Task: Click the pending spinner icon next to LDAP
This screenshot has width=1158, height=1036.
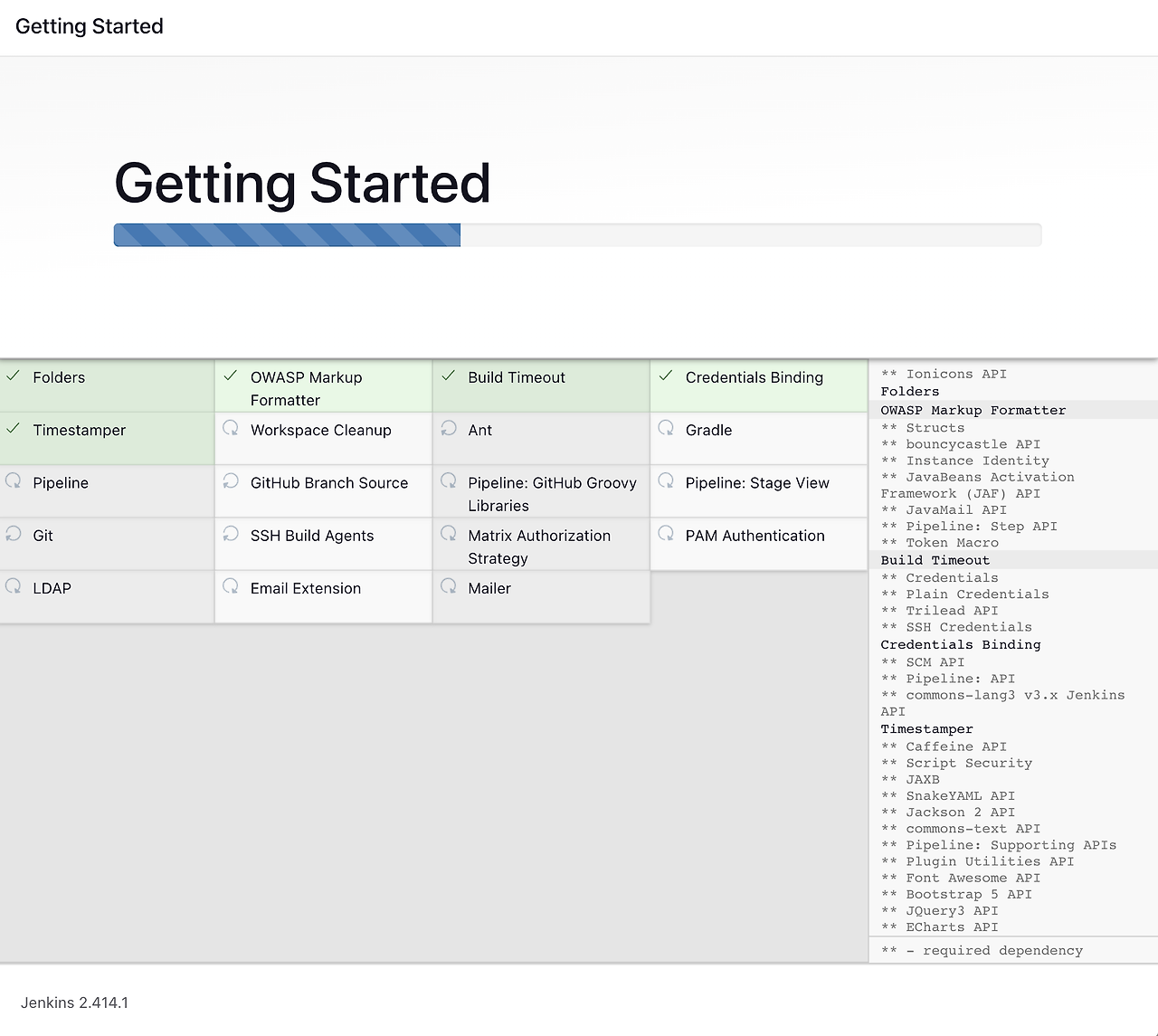Action: [x=14, y=585]
